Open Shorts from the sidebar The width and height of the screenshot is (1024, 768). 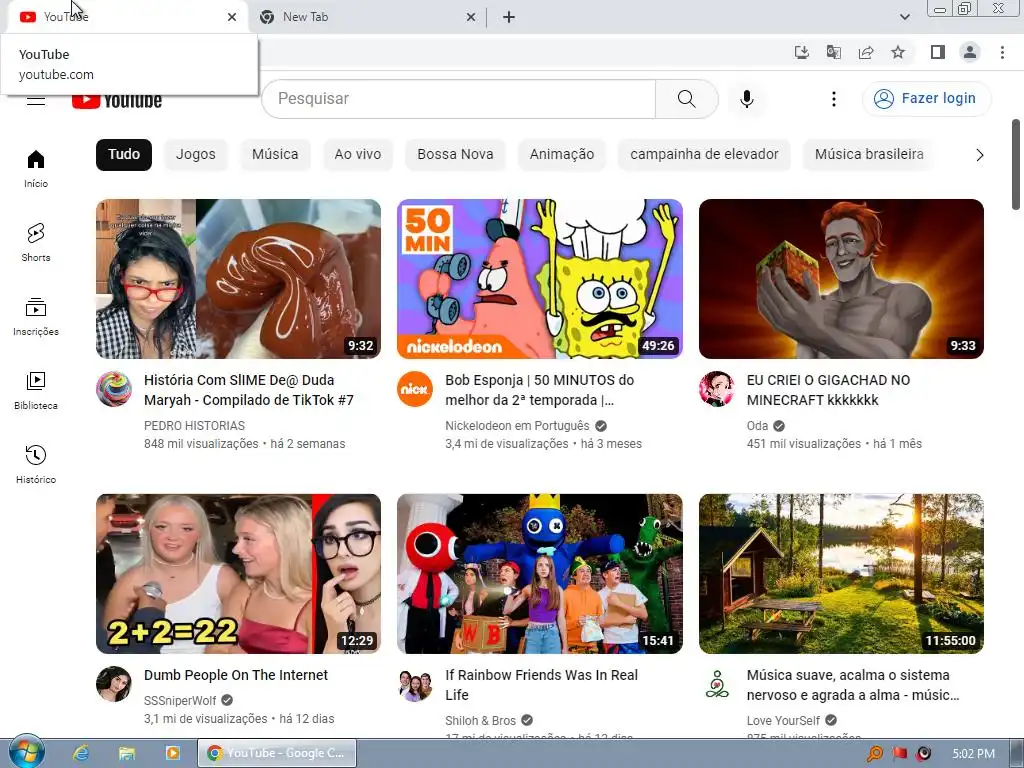[36, 242]
